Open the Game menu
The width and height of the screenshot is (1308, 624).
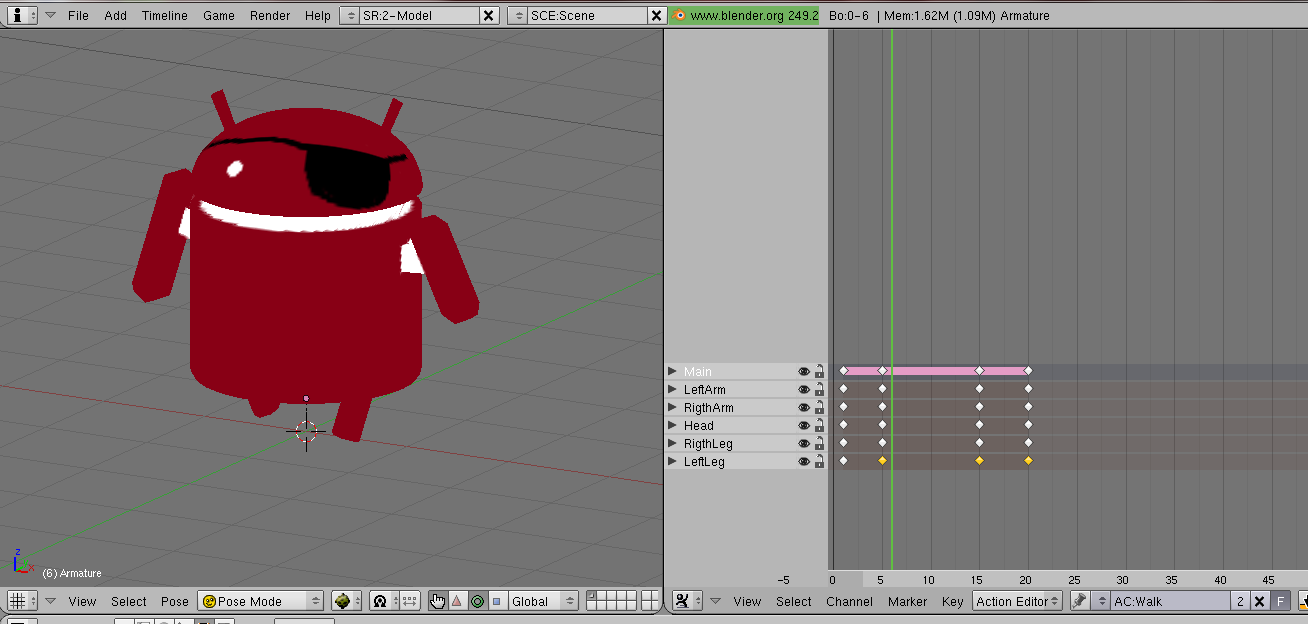(x=219, y=15)
